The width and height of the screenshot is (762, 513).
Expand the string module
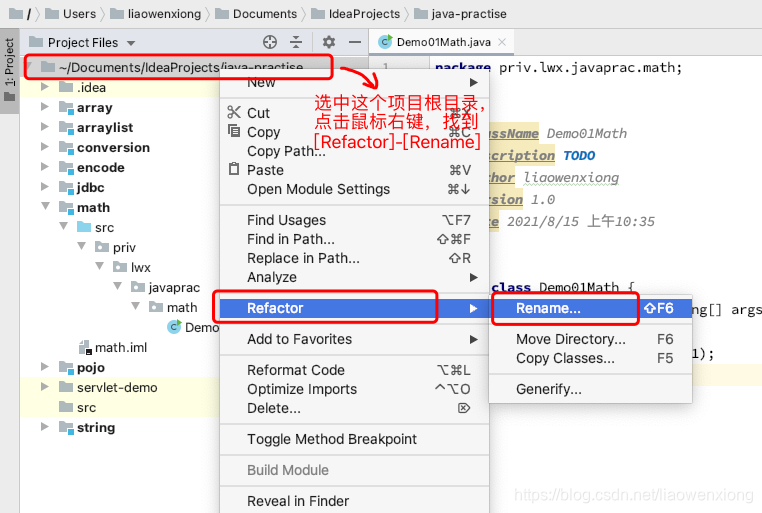pos(45,427)
